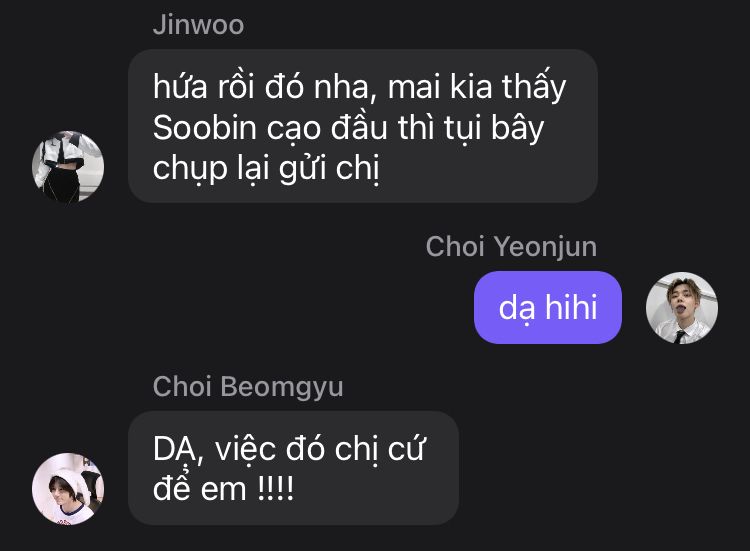Tap Choi Yeonjun's avatar photo
The width and height of the screenshot is (750, 551).
tap(682, 308)
